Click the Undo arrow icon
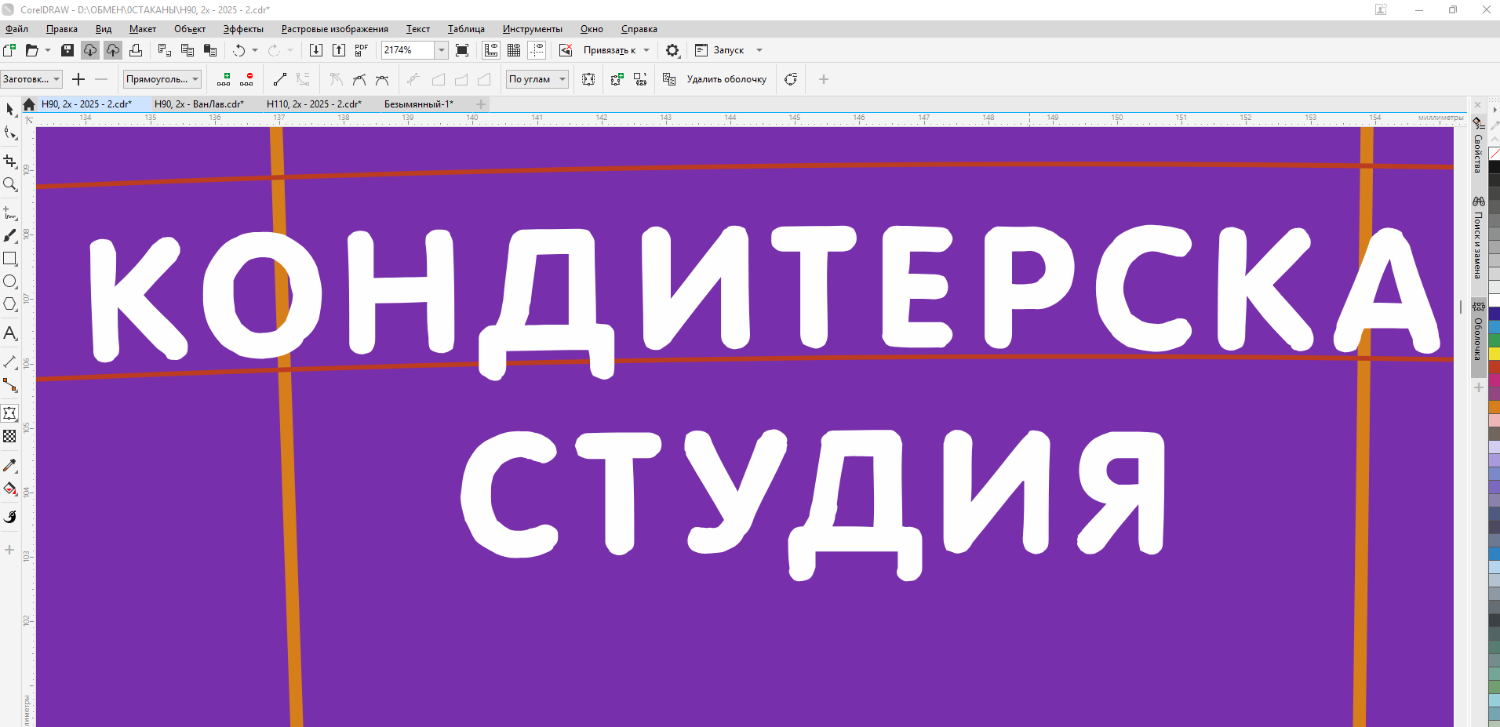 pos(239,50)
